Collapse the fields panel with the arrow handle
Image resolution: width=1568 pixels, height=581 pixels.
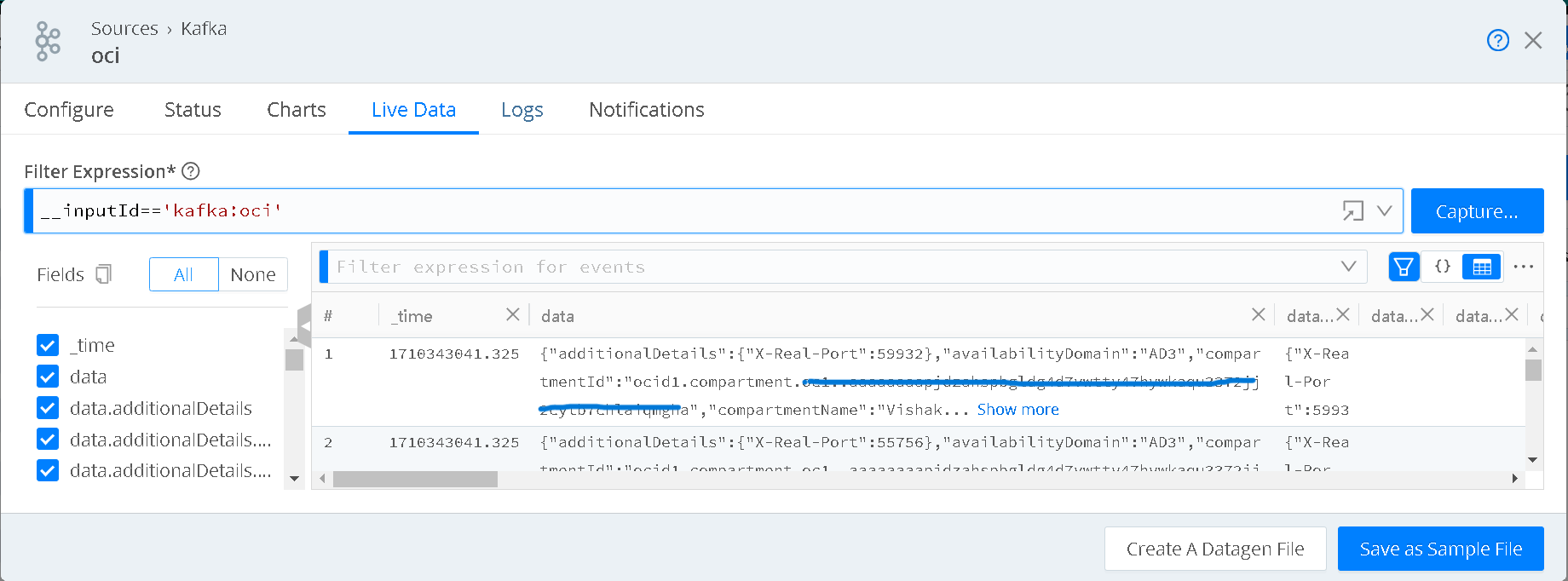(304, 325)
